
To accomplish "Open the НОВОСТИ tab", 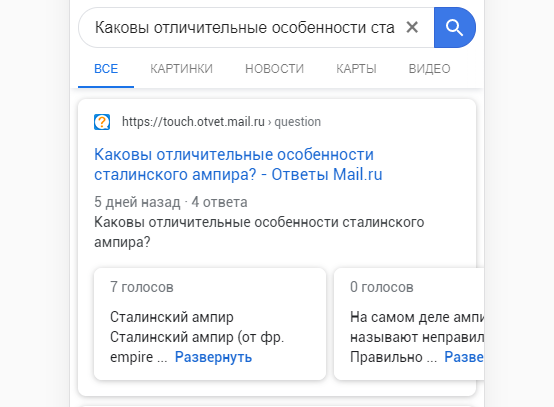I will (x=275, y=69).
